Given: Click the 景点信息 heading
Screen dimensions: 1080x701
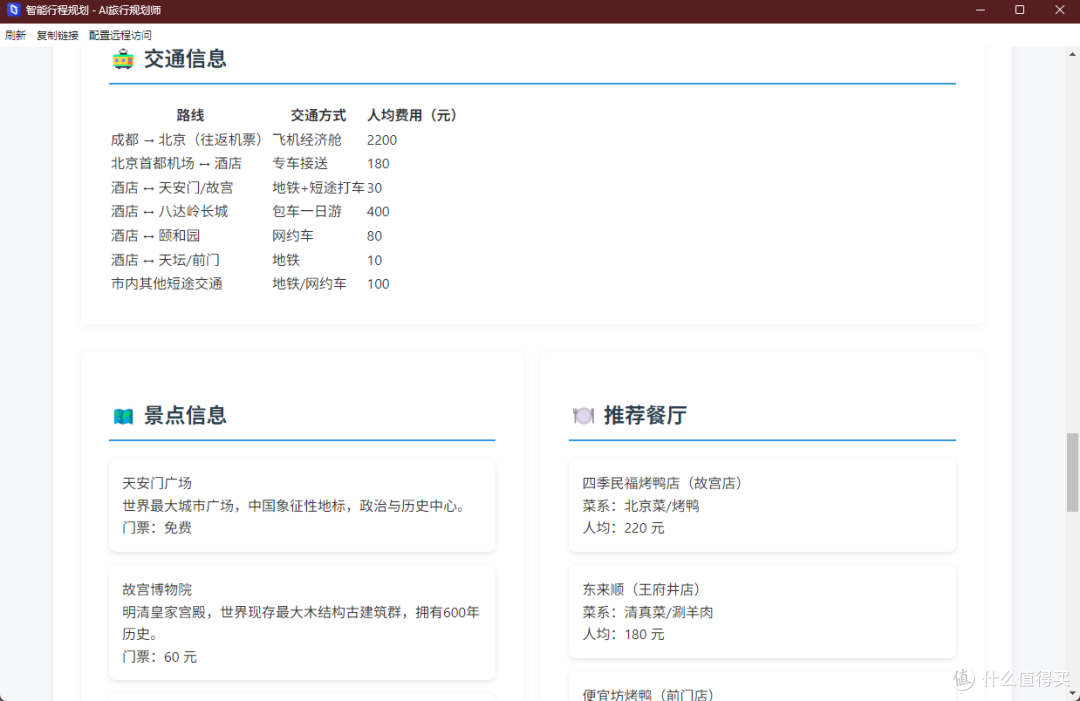Looking at the screenshot, I should pos(185,415).
